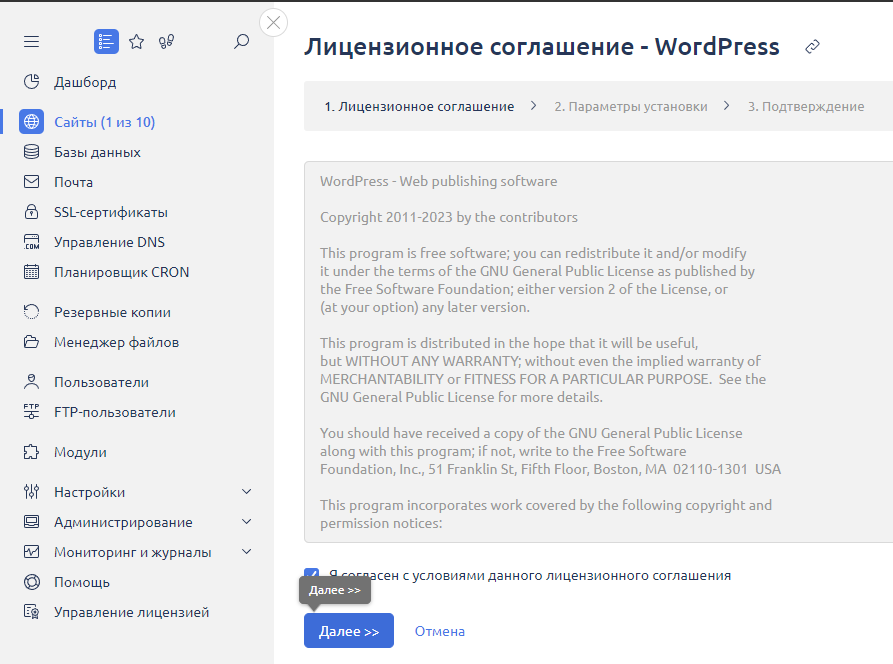
Task: Open Менеджер файлов
Action: click(x=116, y=342)
